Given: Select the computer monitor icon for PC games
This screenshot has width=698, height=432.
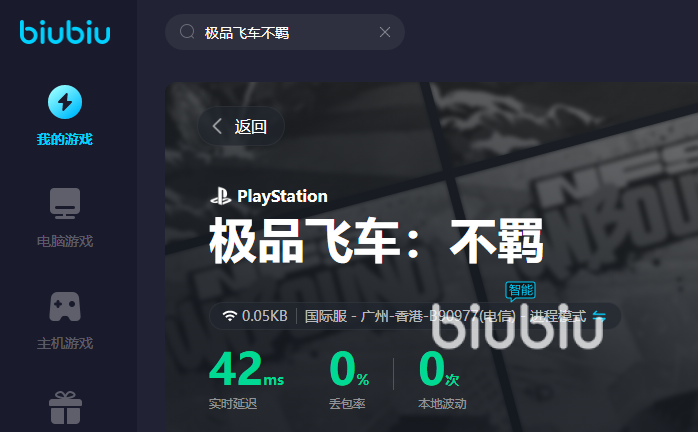Looking at the screenshot, I should point(65,204).
